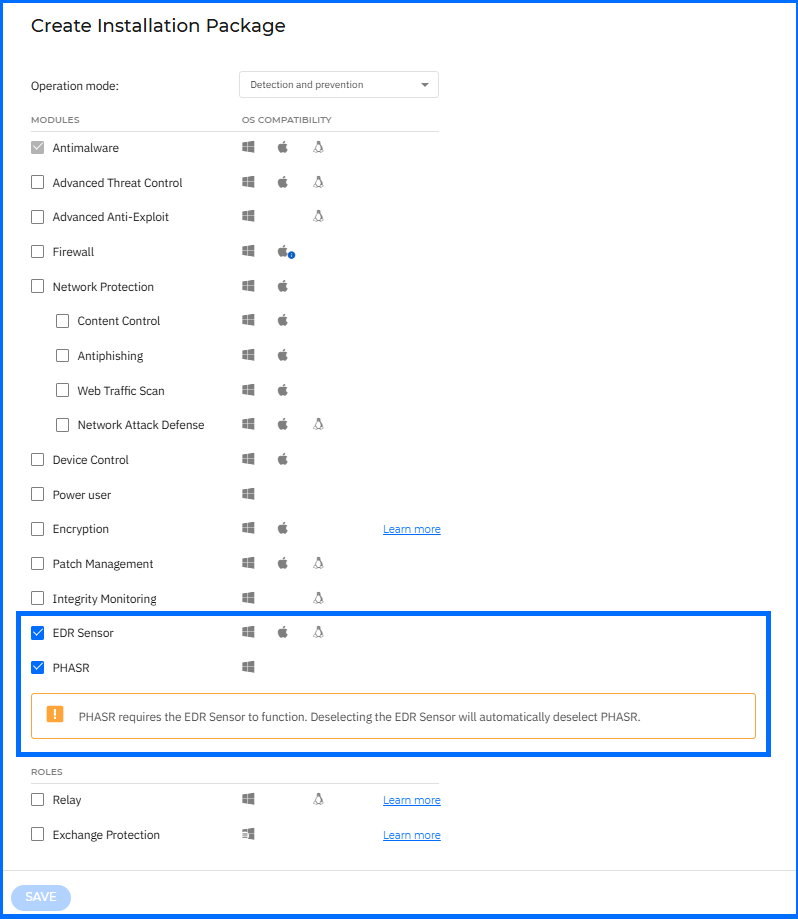Click the Apple icon in the Firewall row
Image resolution: width=798 pixels, height=919 pixels.
click(283, 252)
